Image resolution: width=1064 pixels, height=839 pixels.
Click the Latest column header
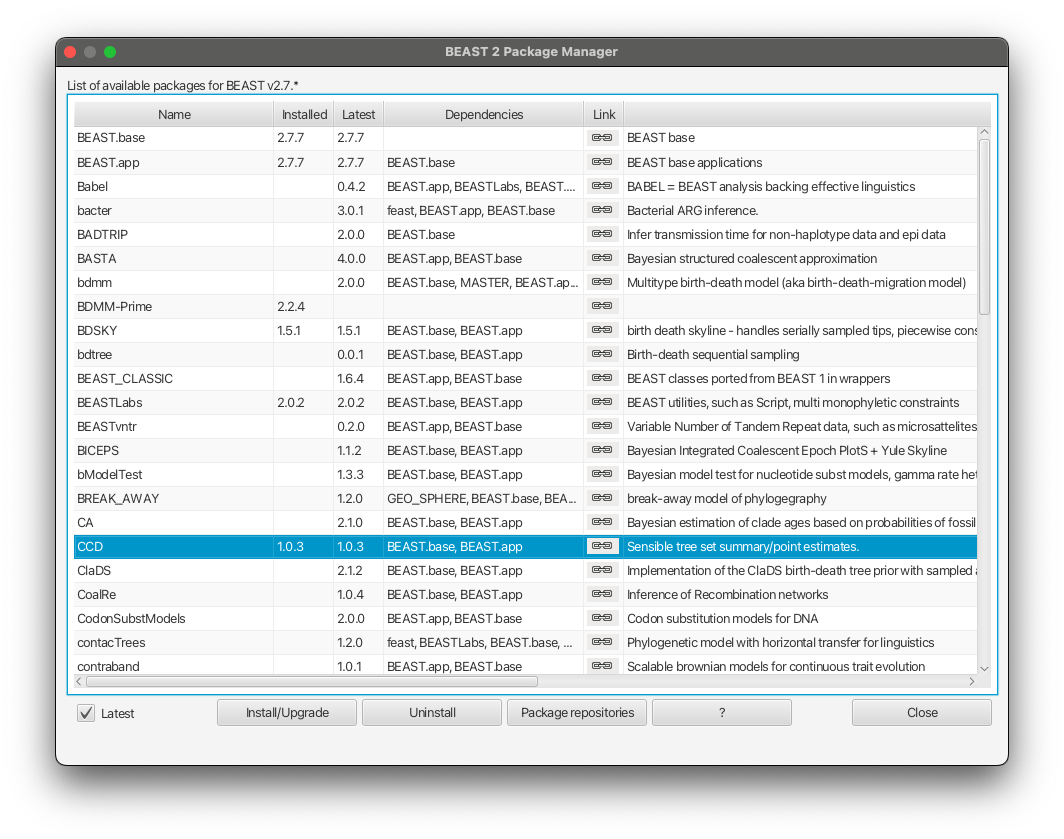(x=358, y=114)
